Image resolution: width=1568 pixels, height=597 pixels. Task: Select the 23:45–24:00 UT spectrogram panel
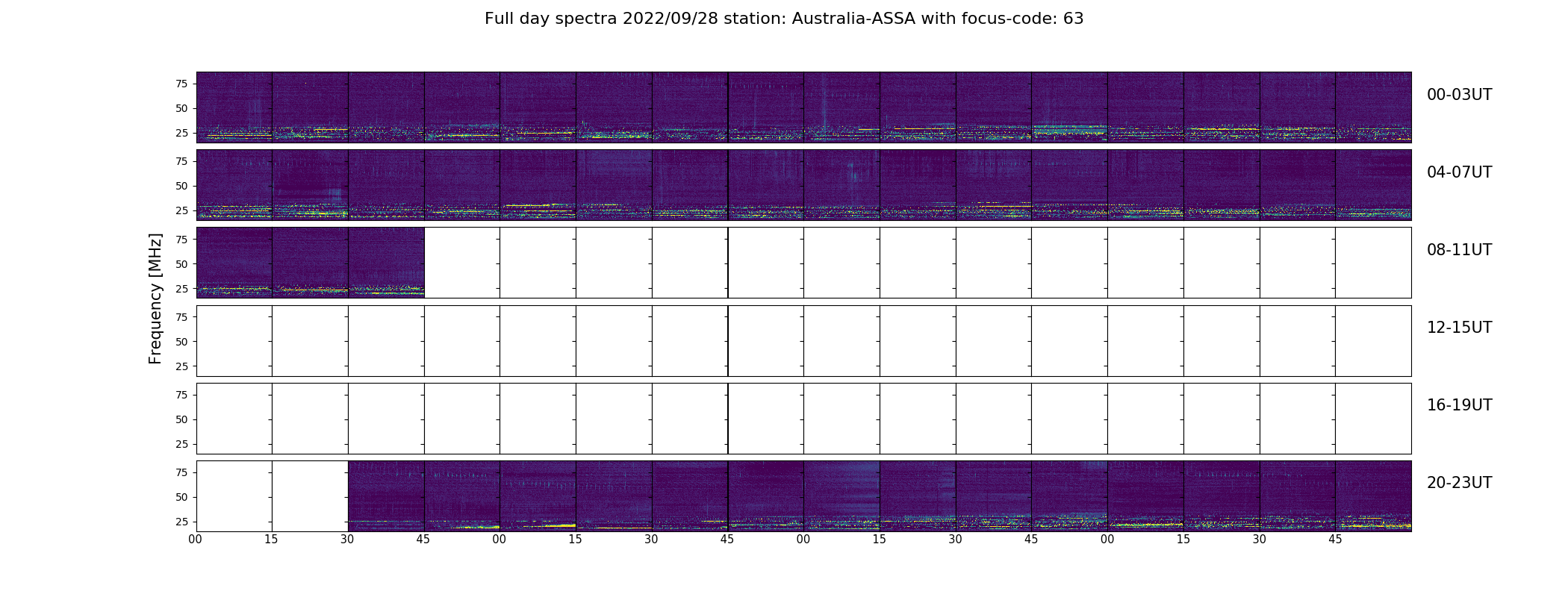[1373, 496]
